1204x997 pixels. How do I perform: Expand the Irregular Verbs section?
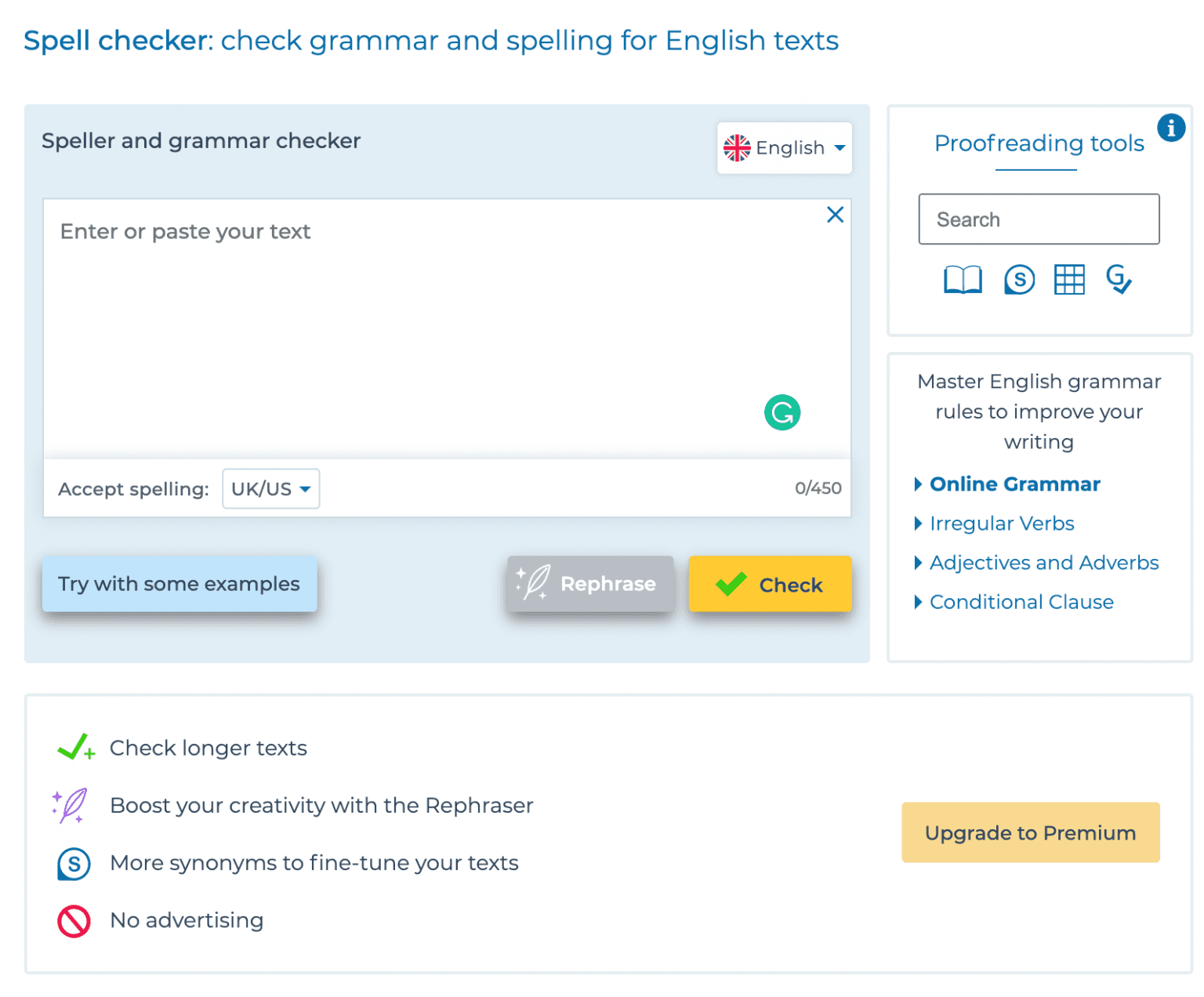coord(1002,524)
